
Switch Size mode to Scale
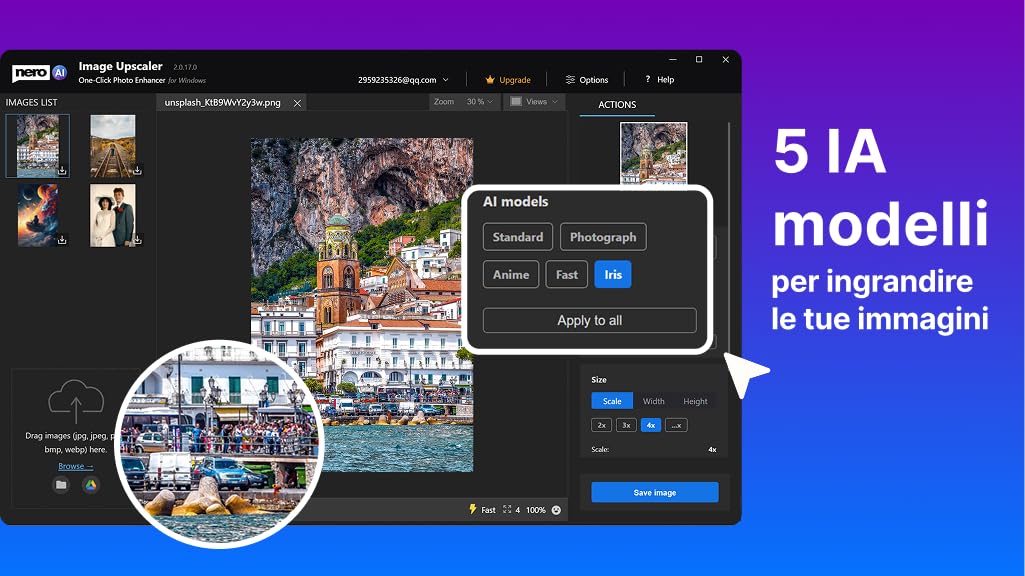tap(612, 401)
